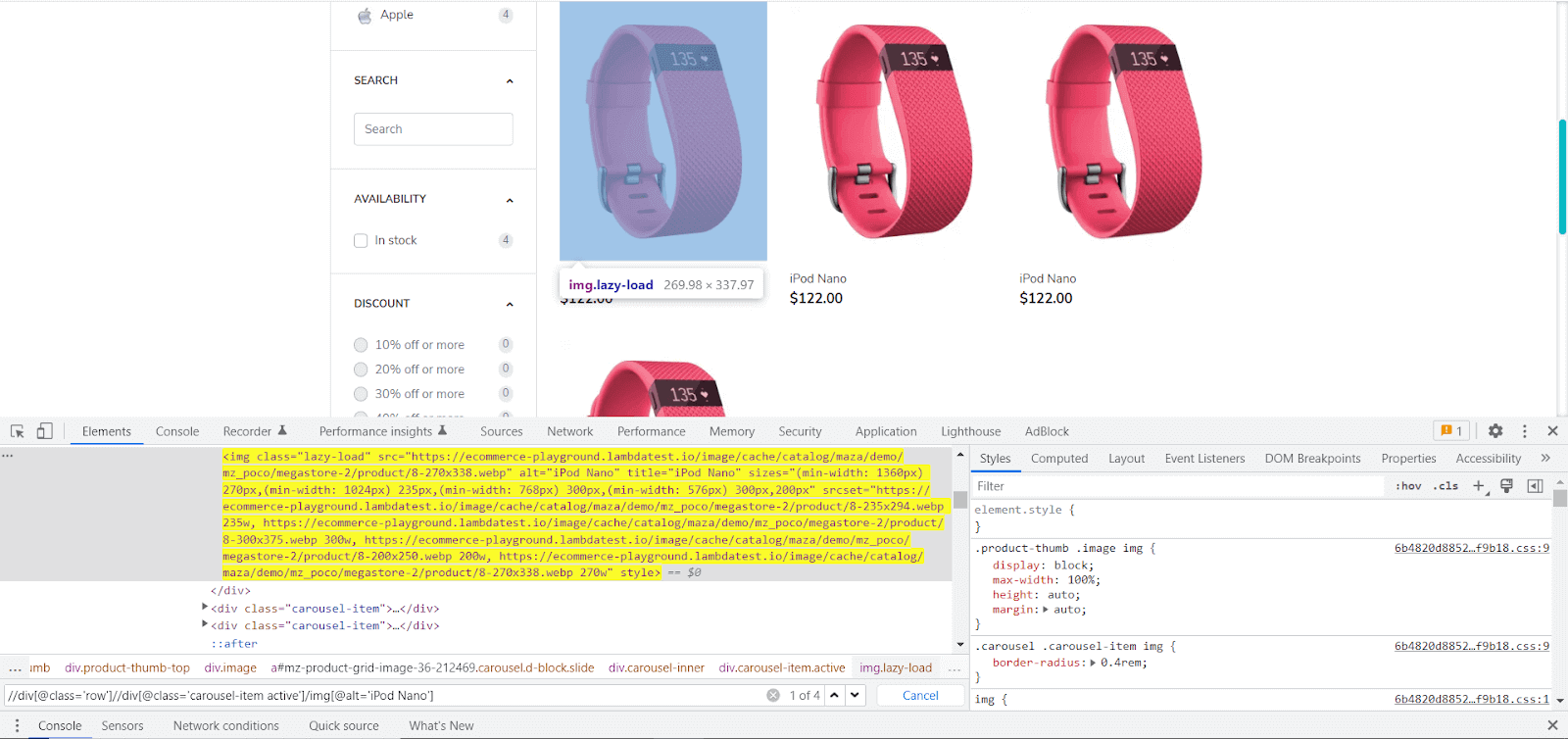Viewport: 1568px width, 739px height.
Task: Click the highlighted iPod Nano product image
Action: [663, 131]
